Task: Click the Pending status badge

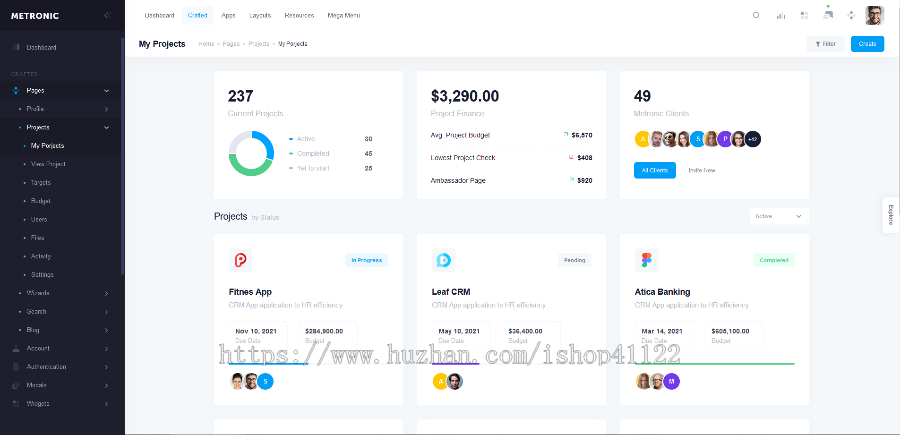Action: (575, 260)
